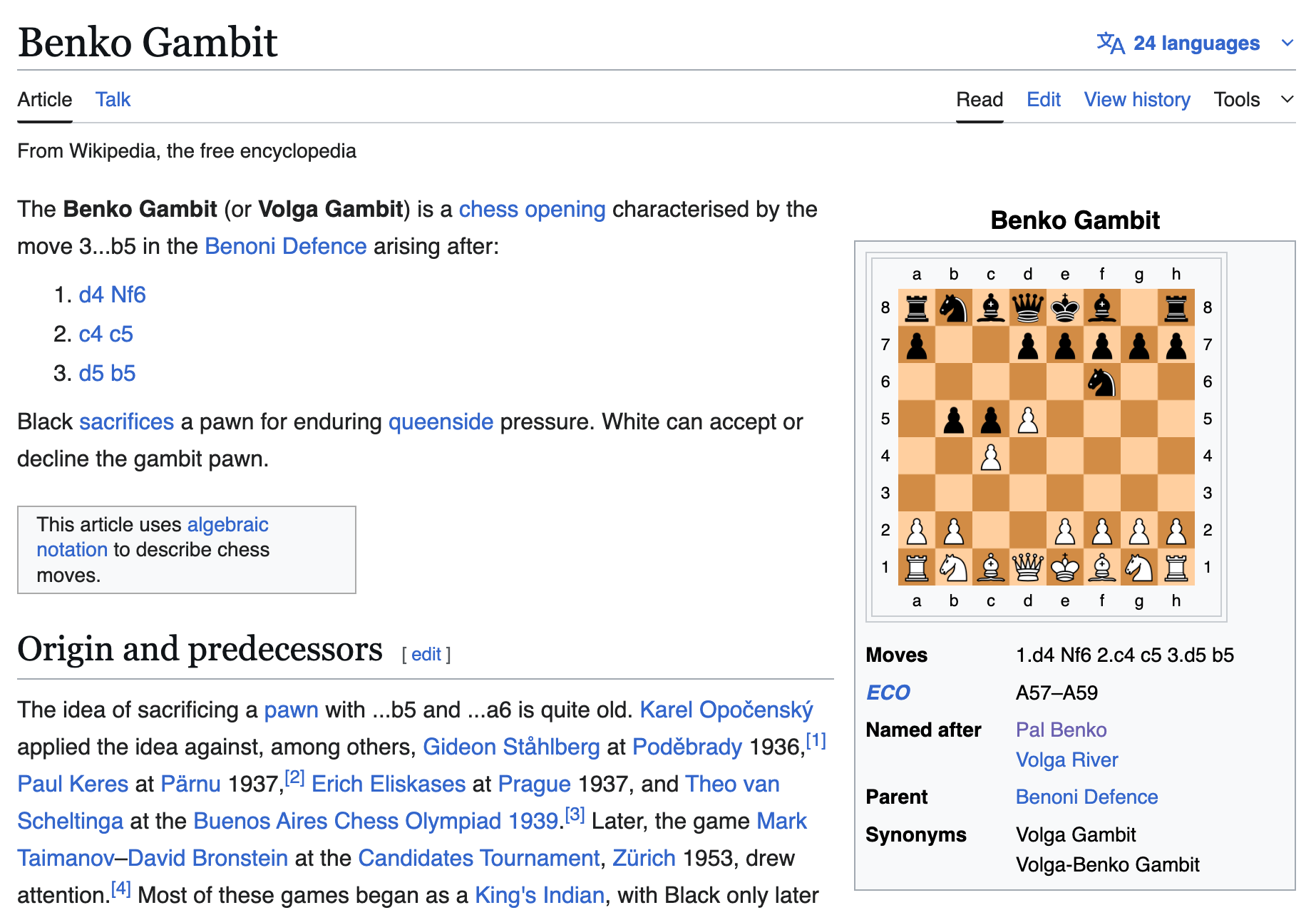Screen dimensions: 1316x920
Task: Open the View history tab
Action: coord(1136,100)
